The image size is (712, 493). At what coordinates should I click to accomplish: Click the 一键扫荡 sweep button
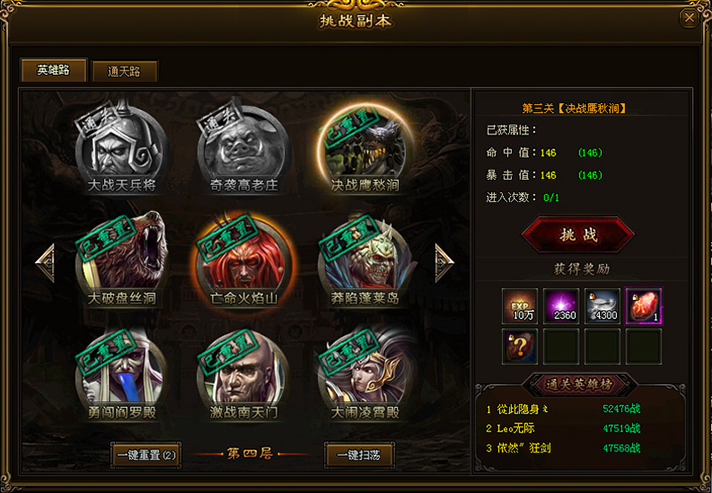click(359, 455)
